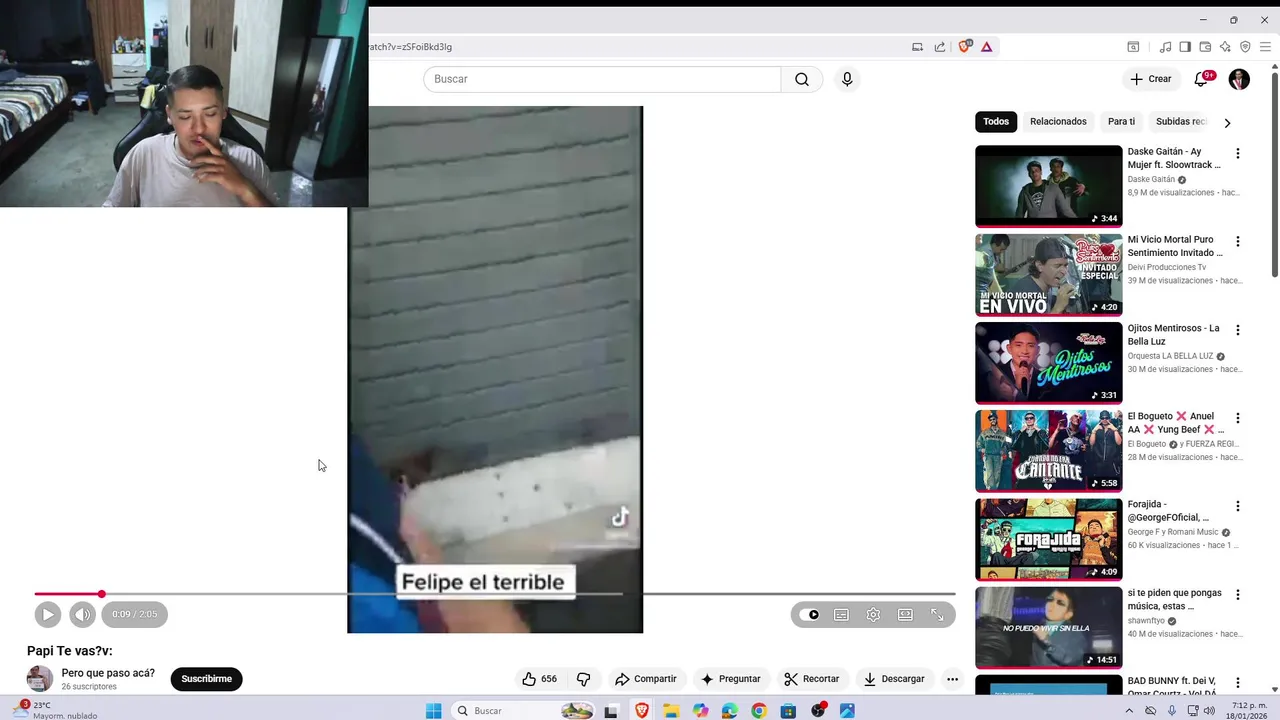Open the Pero que paso acá? channel
This screenshot has width=1280, height=720.
pos(108,673)
